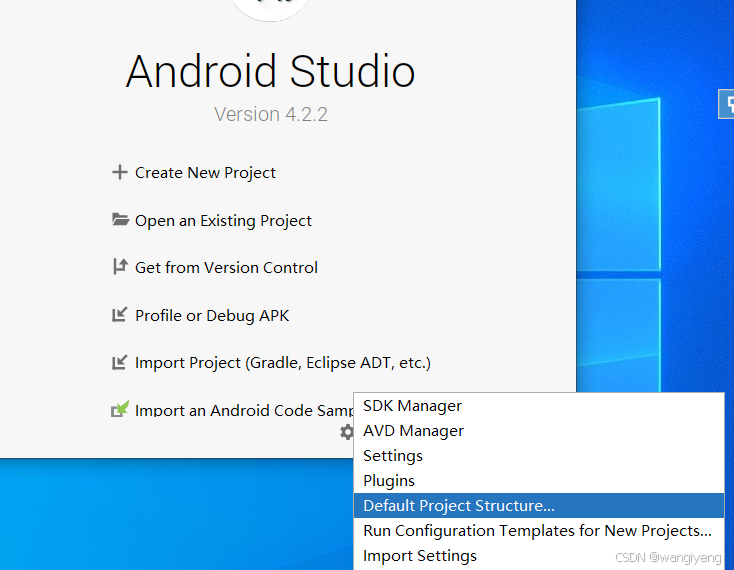Click the Profile or Debug APK icon
The height and width of the screenshot is (570, 734).
[x=119, y=314]
